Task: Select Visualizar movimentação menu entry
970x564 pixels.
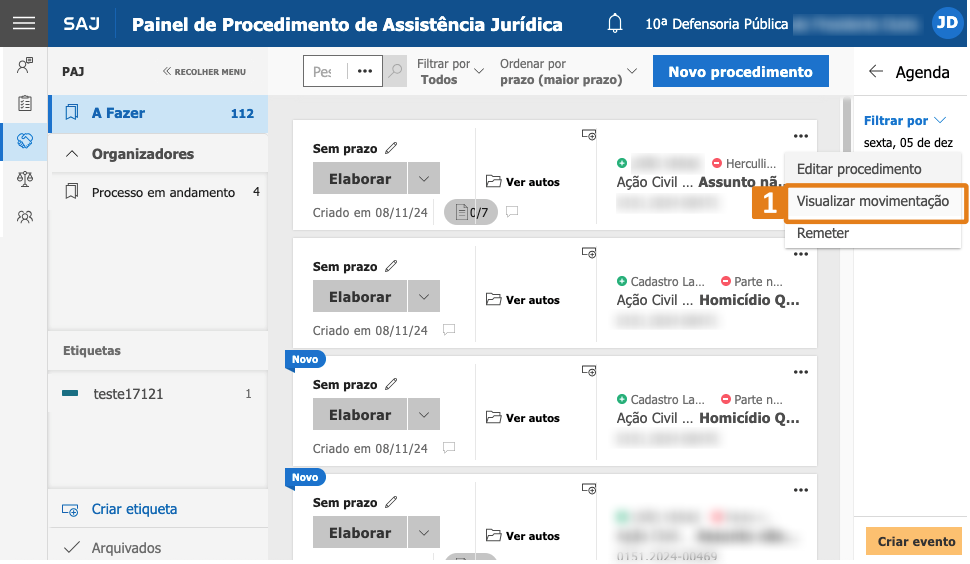Action: (x=872, y=201)
